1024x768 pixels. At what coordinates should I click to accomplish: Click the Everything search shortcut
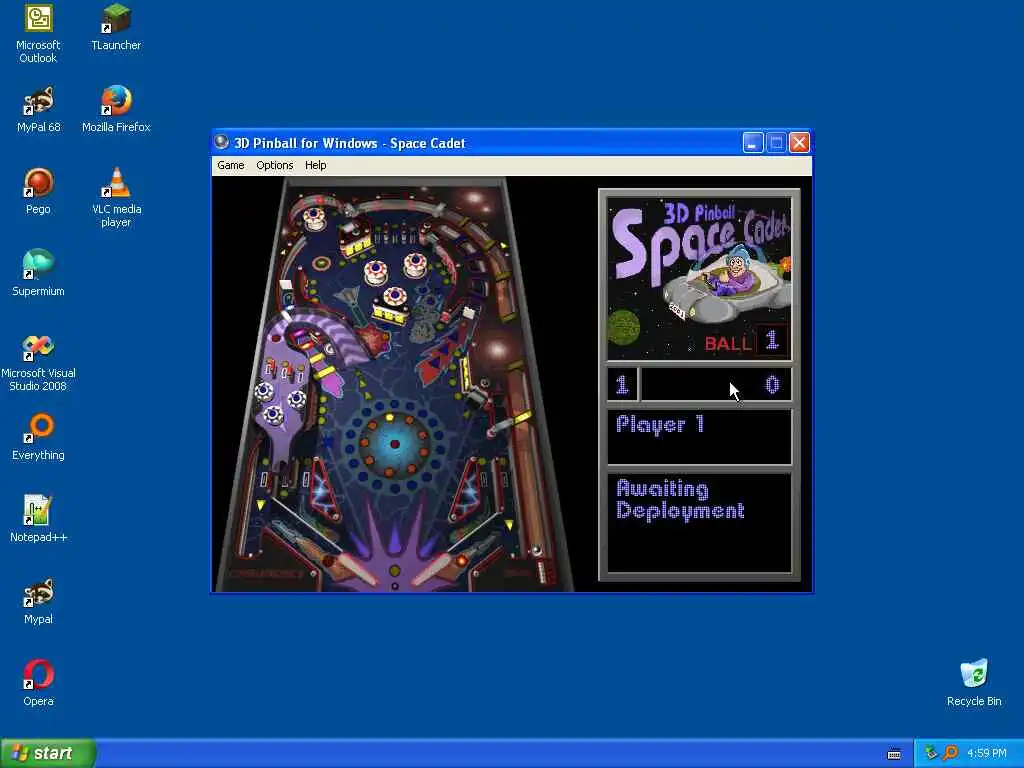point(38,438)
